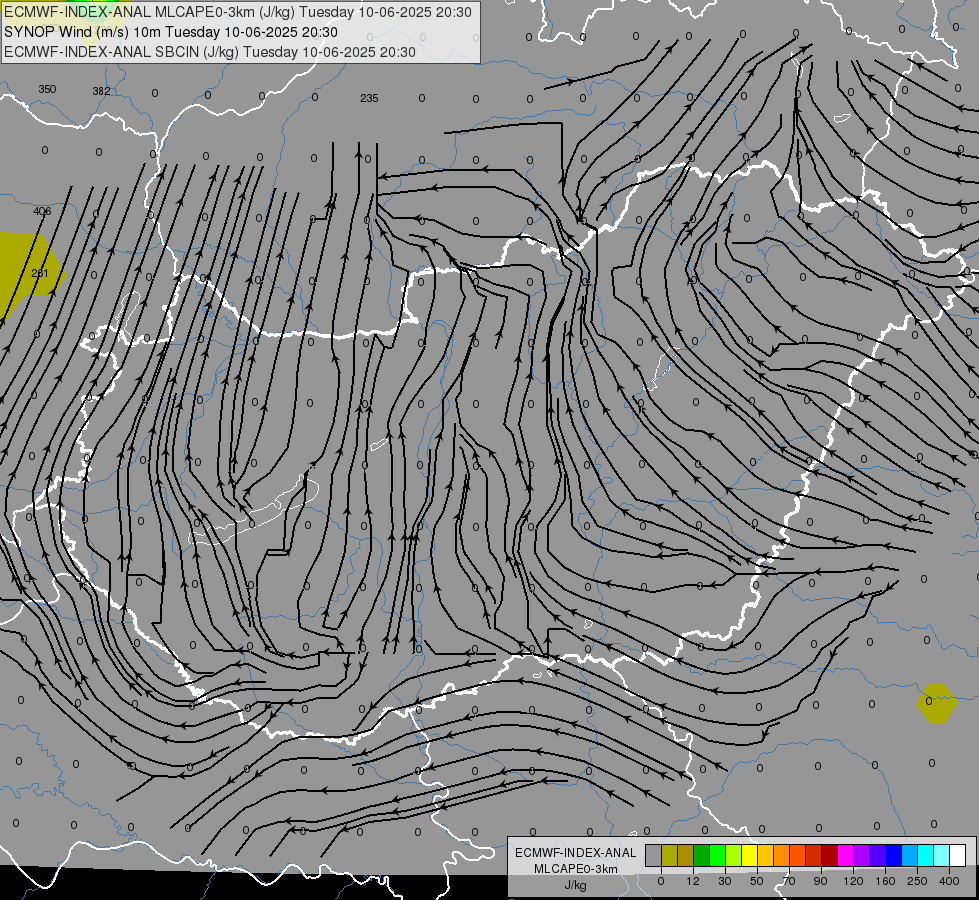Click the legend tick label 12
This screenshot has width=979, height=900.
[693, 881]
